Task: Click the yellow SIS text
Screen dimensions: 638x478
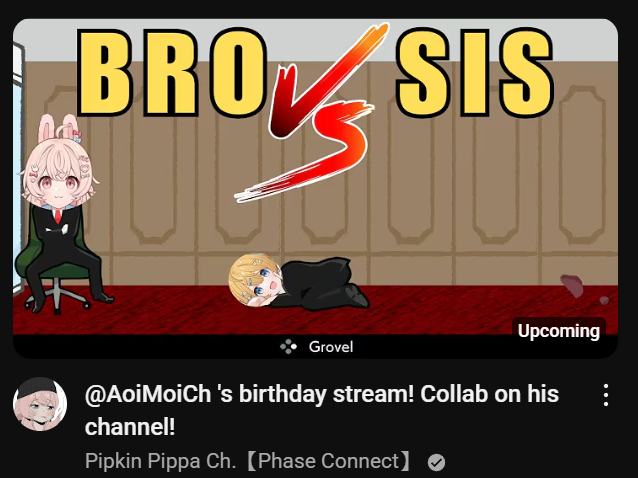Action: (475, 72)
